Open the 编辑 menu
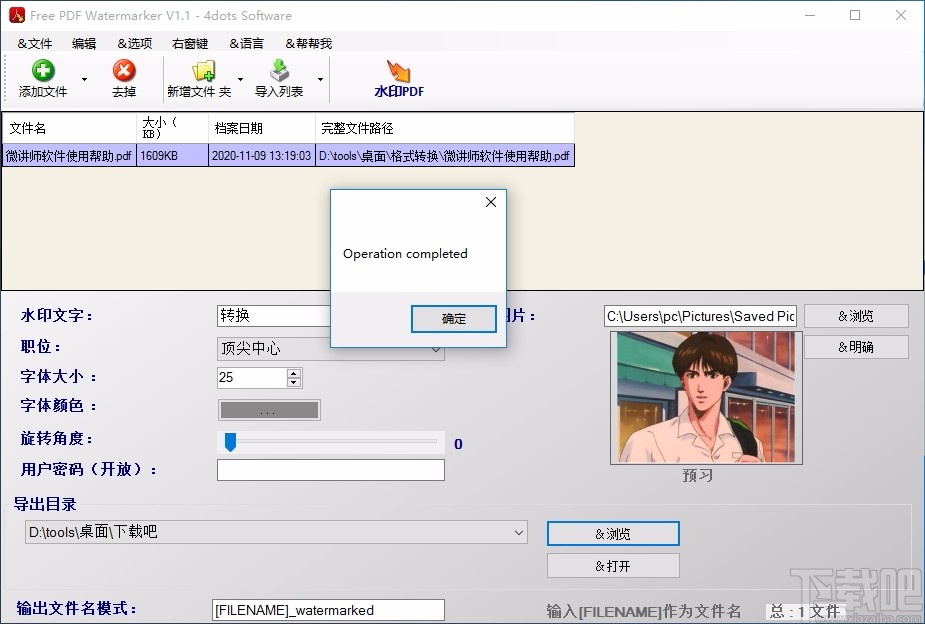Screen dimensions: 925x624 click(84, 44)
